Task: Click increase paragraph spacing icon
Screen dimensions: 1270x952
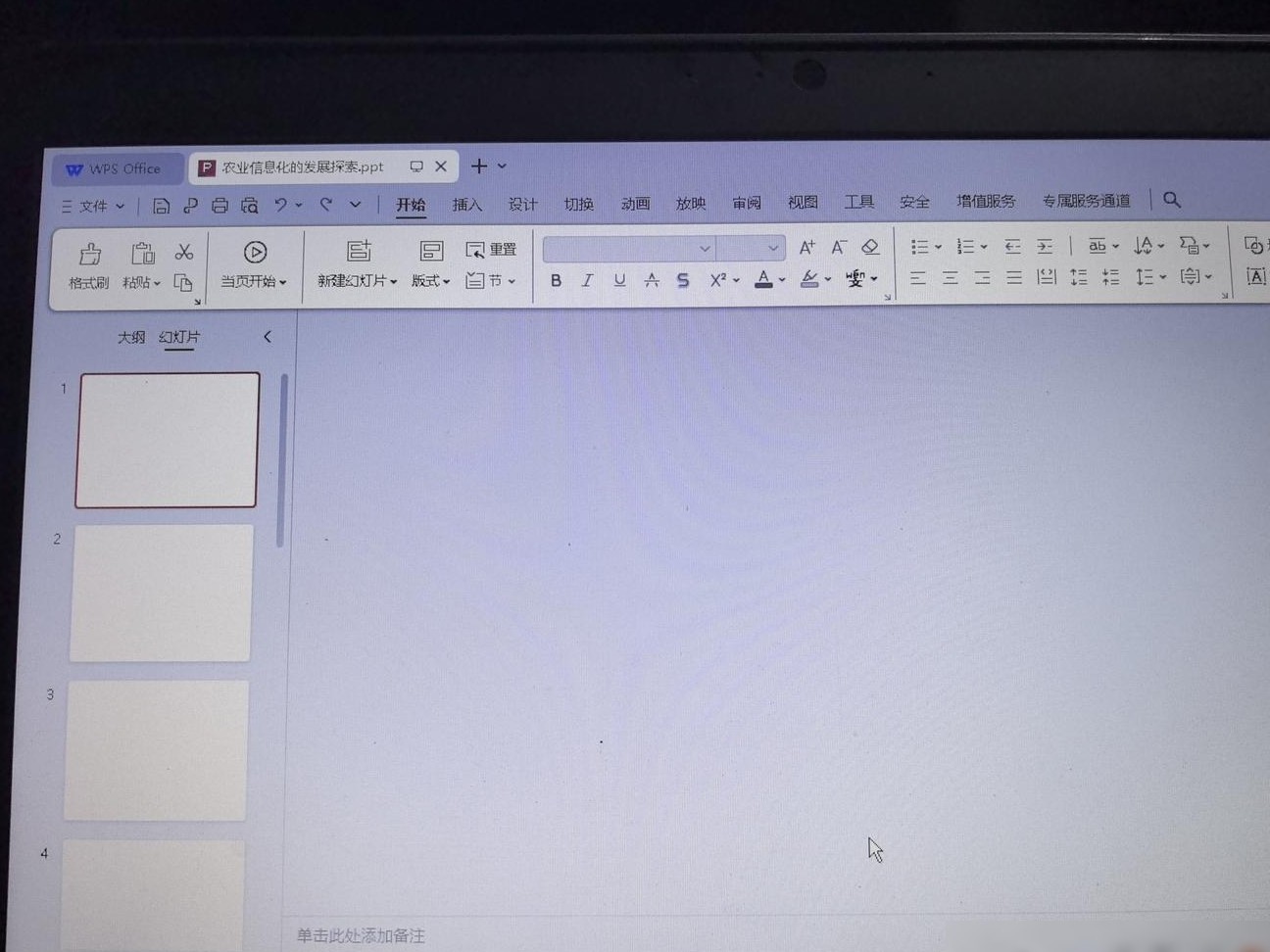Action: (1079, 277)
